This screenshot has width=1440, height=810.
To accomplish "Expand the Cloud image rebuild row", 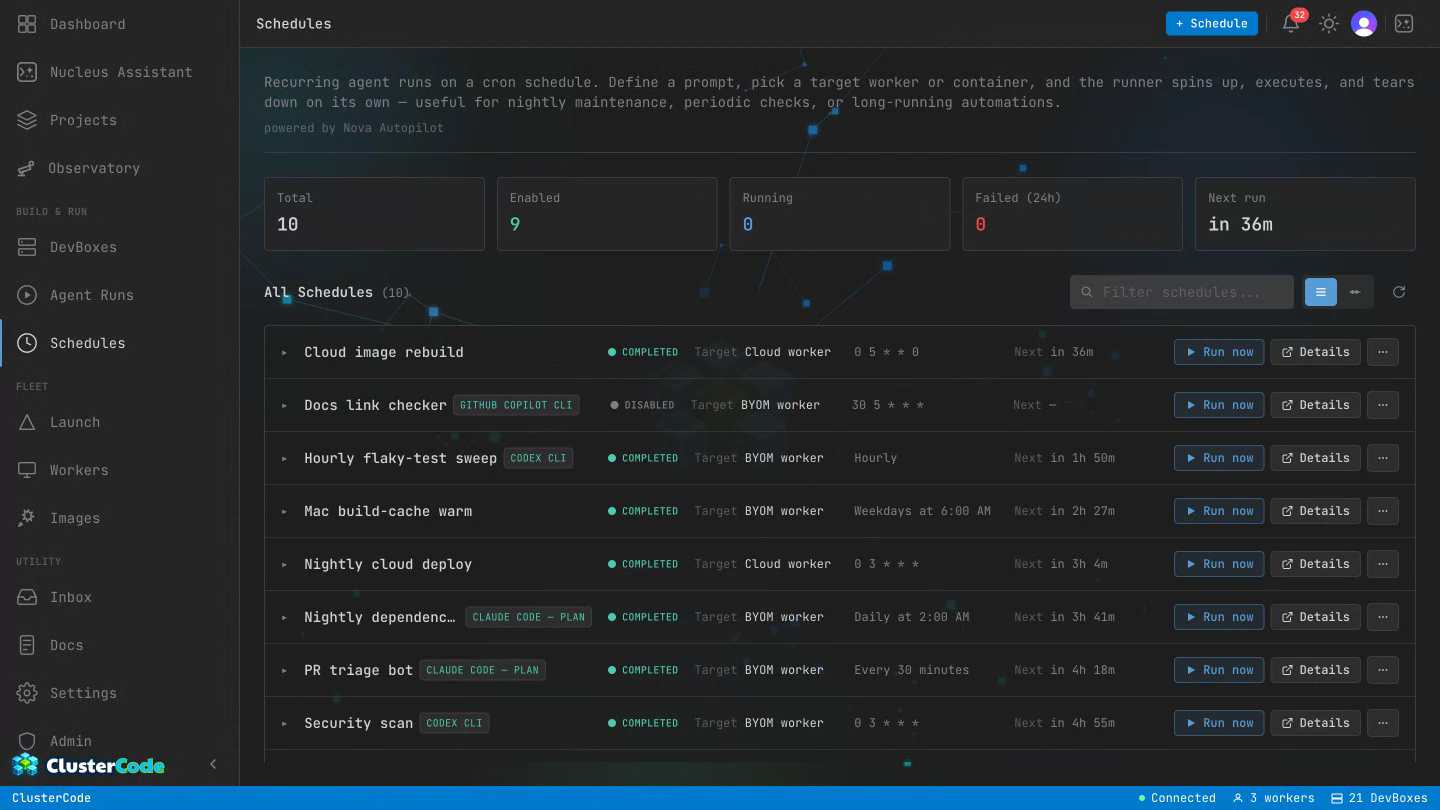I will [x=284, y=352].
